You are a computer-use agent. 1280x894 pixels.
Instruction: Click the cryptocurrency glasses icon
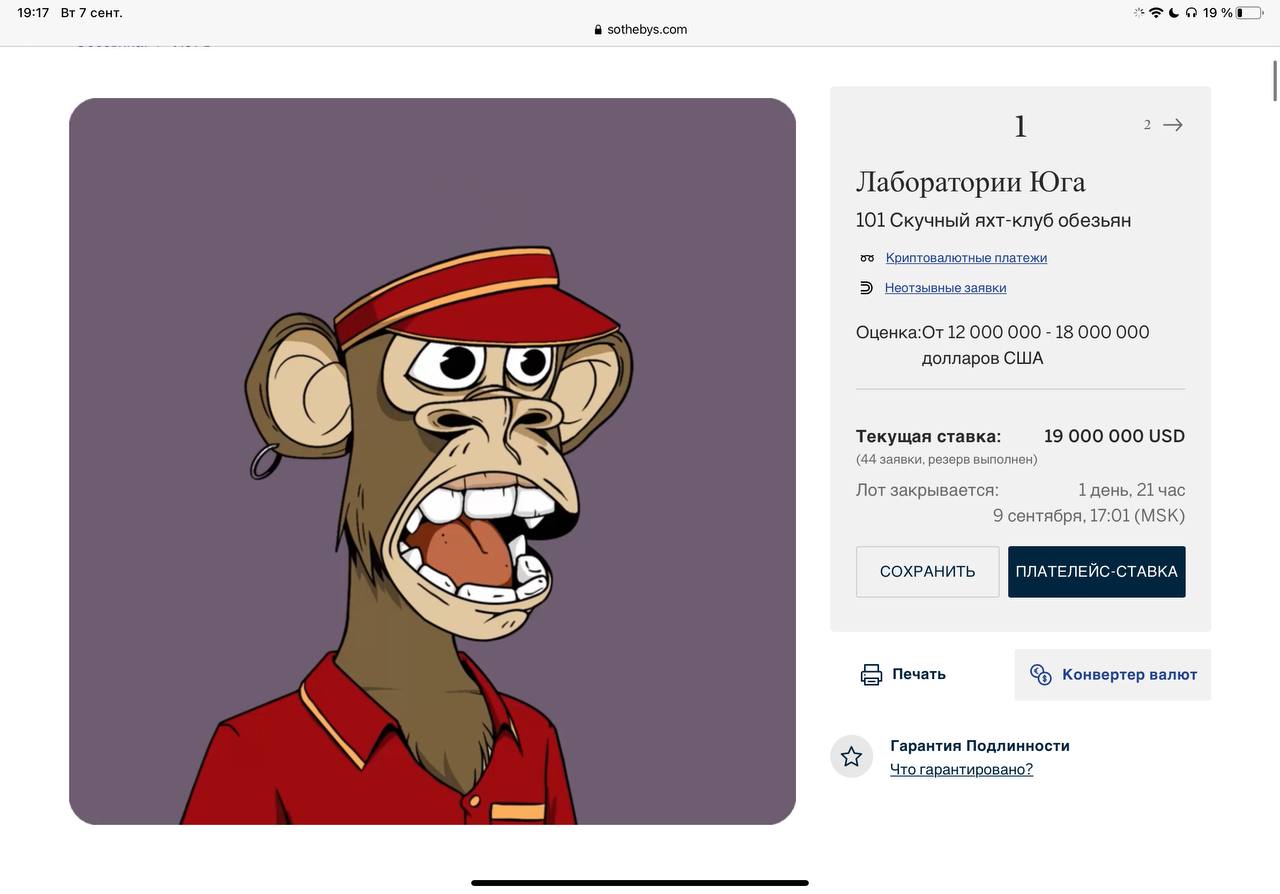tap(867, 258)
